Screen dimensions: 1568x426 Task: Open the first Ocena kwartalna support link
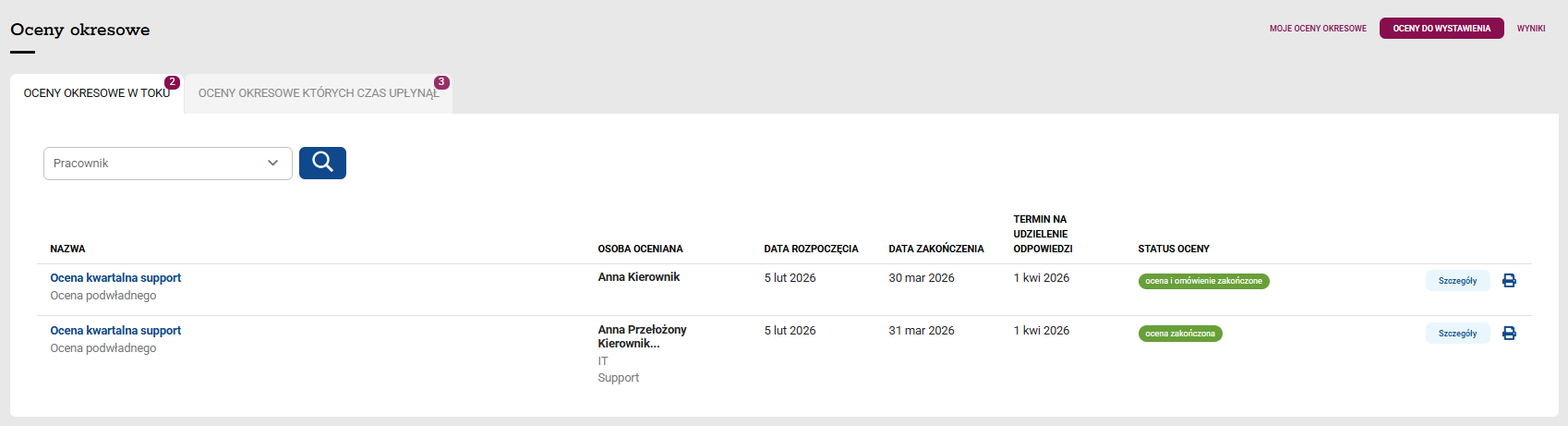coord(115,278)
